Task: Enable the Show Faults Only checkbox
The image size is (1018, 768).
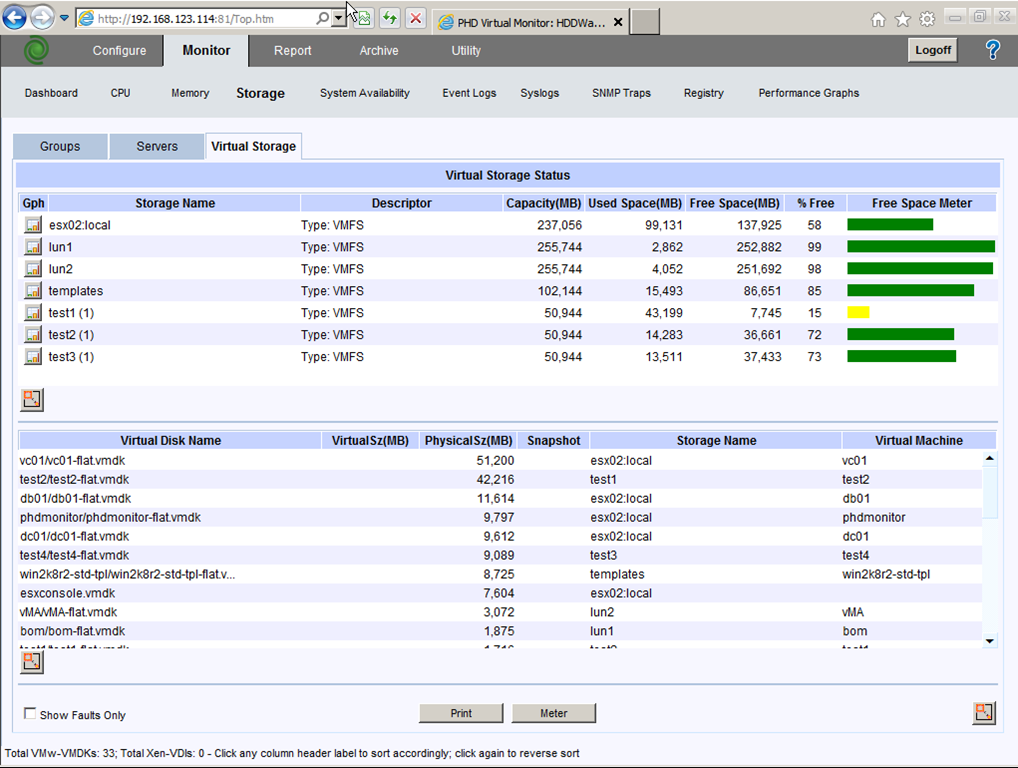Action: point(30,714)
